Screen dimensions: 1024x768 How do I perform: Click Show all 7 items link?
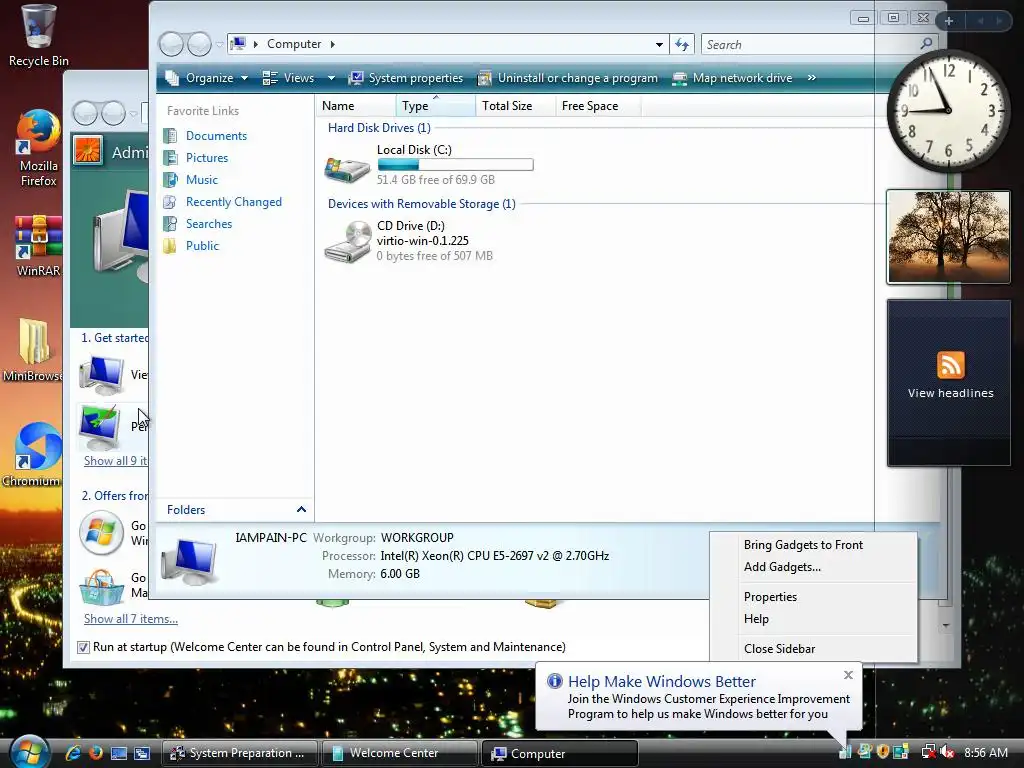pyautogui.click(x=131, y=618)
